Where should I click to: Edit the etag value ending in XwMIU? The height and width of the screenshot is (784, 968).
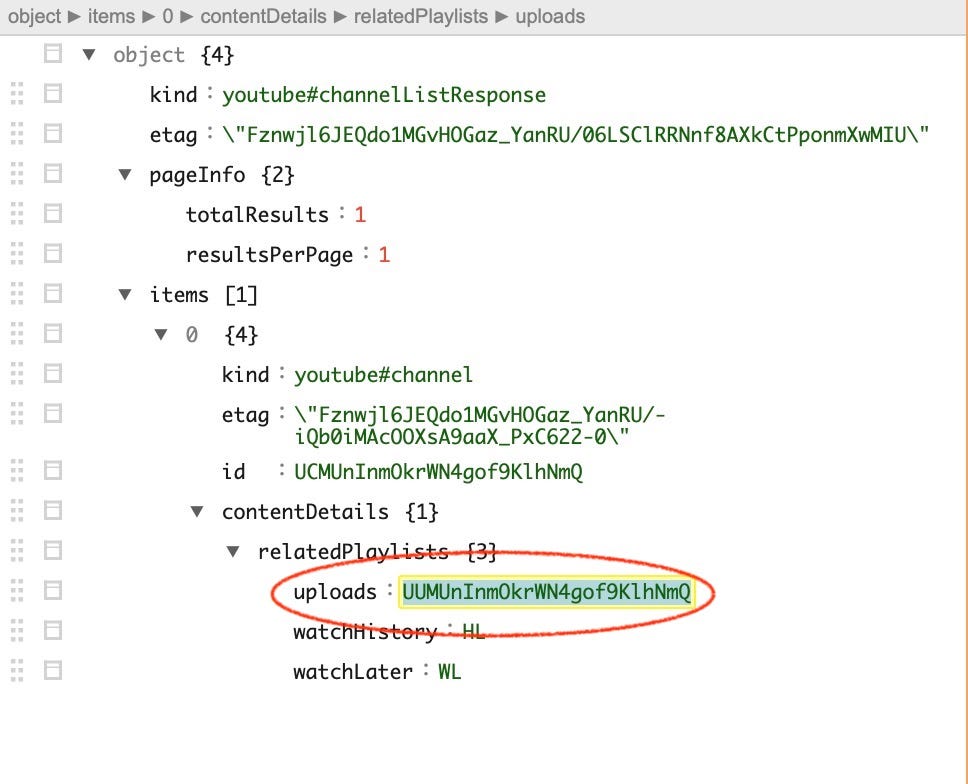pyautogui.click(x=575, y=135)
